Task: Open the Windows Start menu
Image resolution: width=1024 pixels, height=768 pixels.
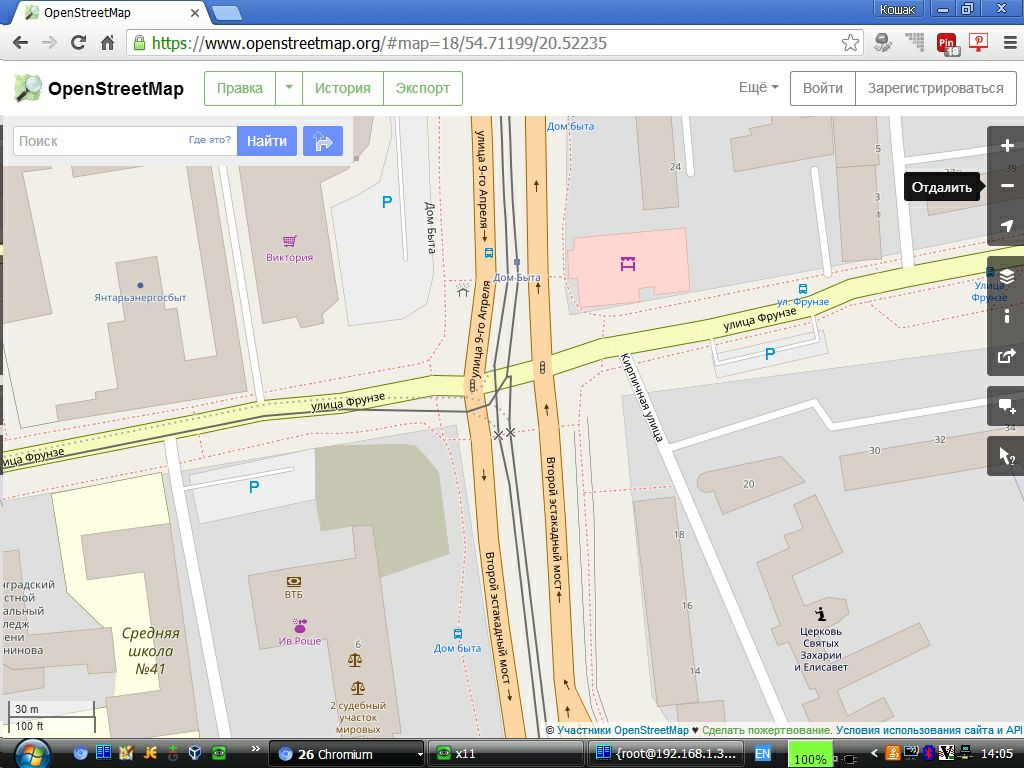Action: click(x=31, y=754)
